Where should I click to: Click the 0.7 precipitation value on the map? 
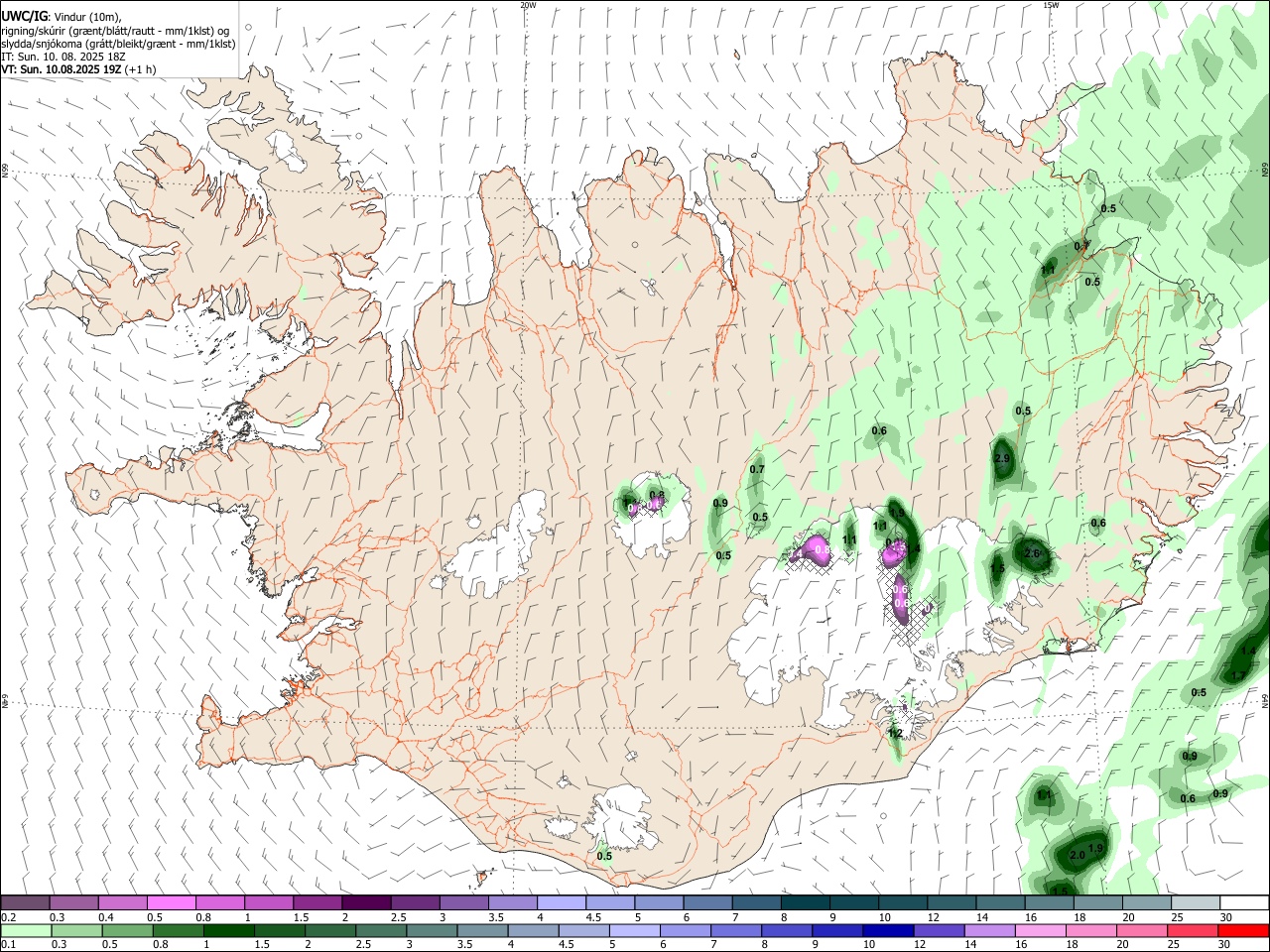tap(757, 469)
